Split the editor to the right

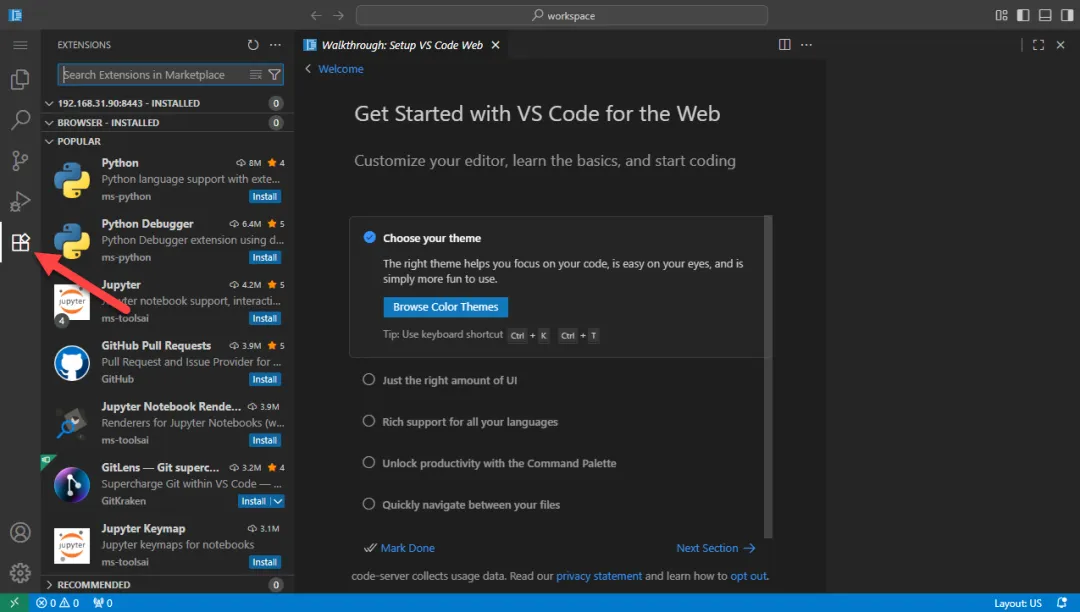click(785, 45)
